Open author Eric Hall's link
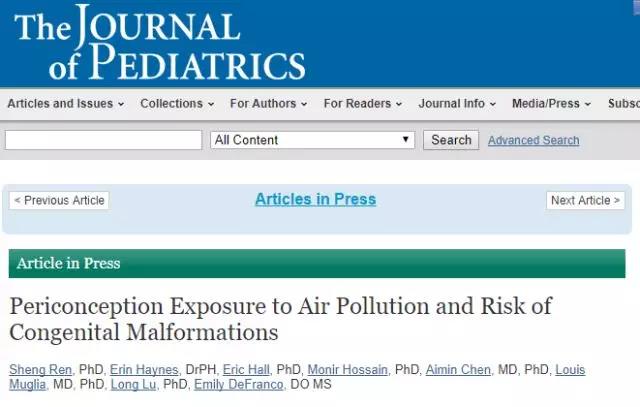640x407 pixels. tap(246, 369)
